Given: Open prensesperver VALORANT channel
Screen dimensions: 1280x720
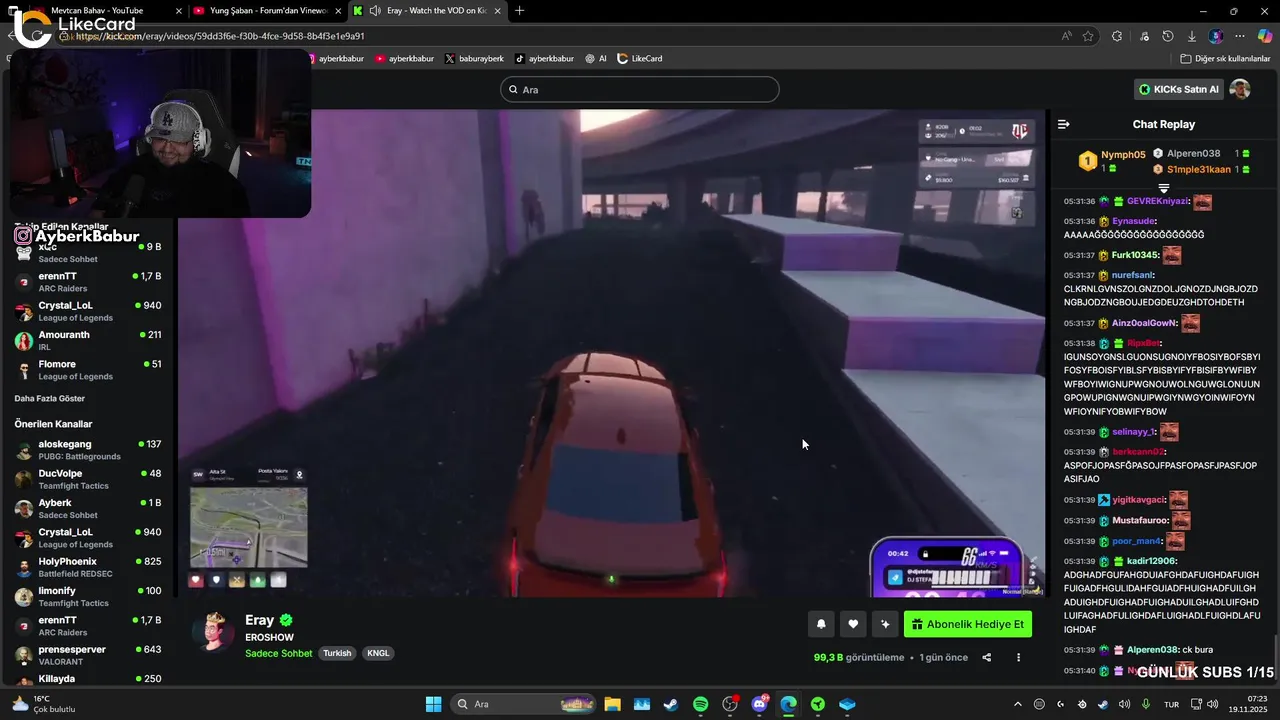Looking at the screenshot, I should 88,655.
